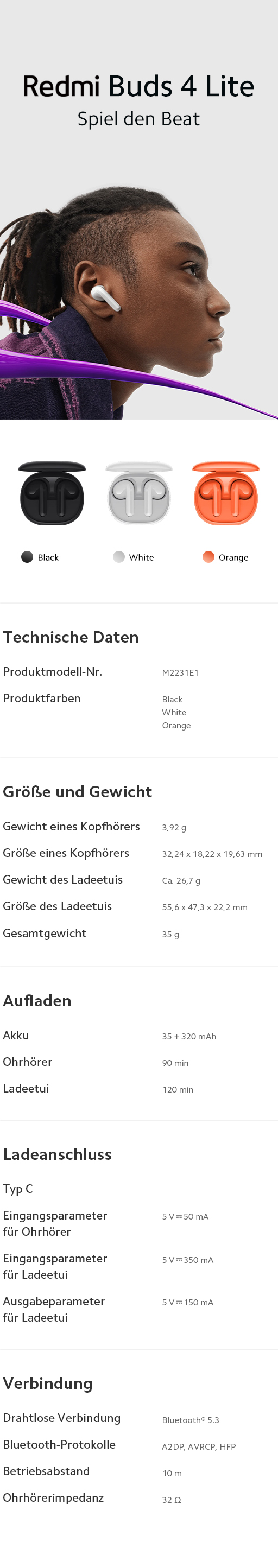The image size is (278, 1568).
Task: Click the white earbuds case image
Action: pyautogui.click(x=138, y=493)
